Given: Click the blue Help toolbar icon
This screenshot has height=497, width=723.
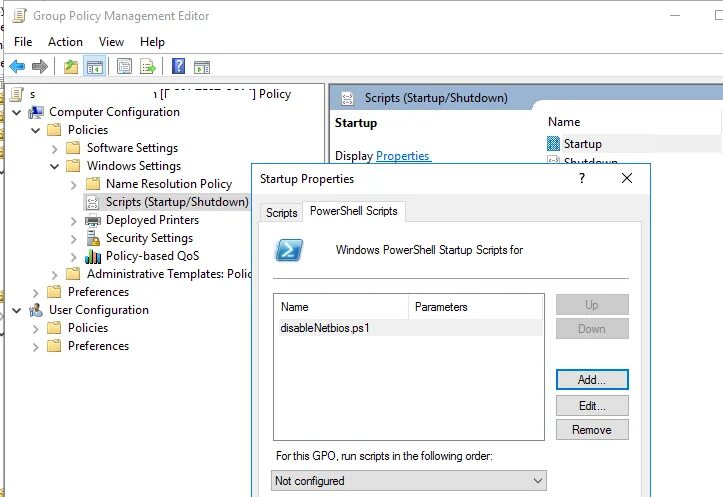Looking at the screenshot, I should [178, 66].
